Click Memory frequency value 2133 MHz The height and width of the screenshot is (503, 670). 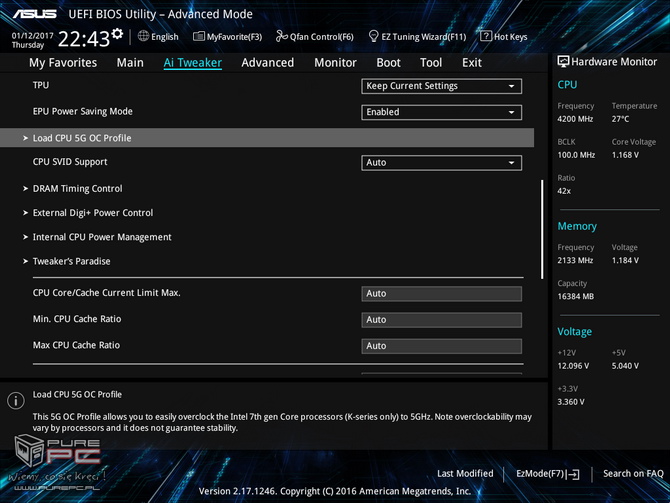click(575, 260)
